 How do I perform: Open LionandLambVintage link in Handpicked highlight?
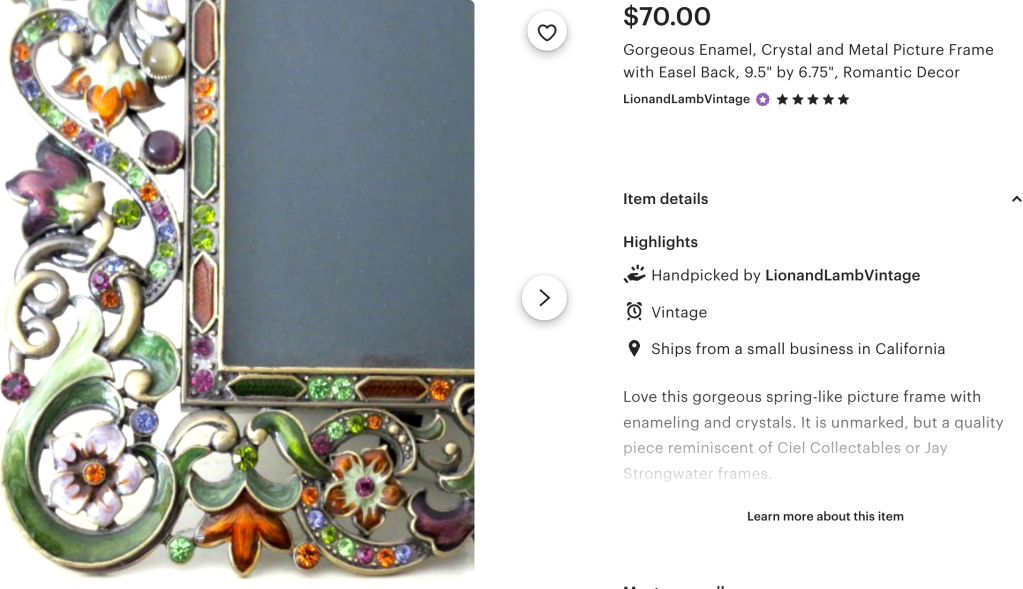842,275
